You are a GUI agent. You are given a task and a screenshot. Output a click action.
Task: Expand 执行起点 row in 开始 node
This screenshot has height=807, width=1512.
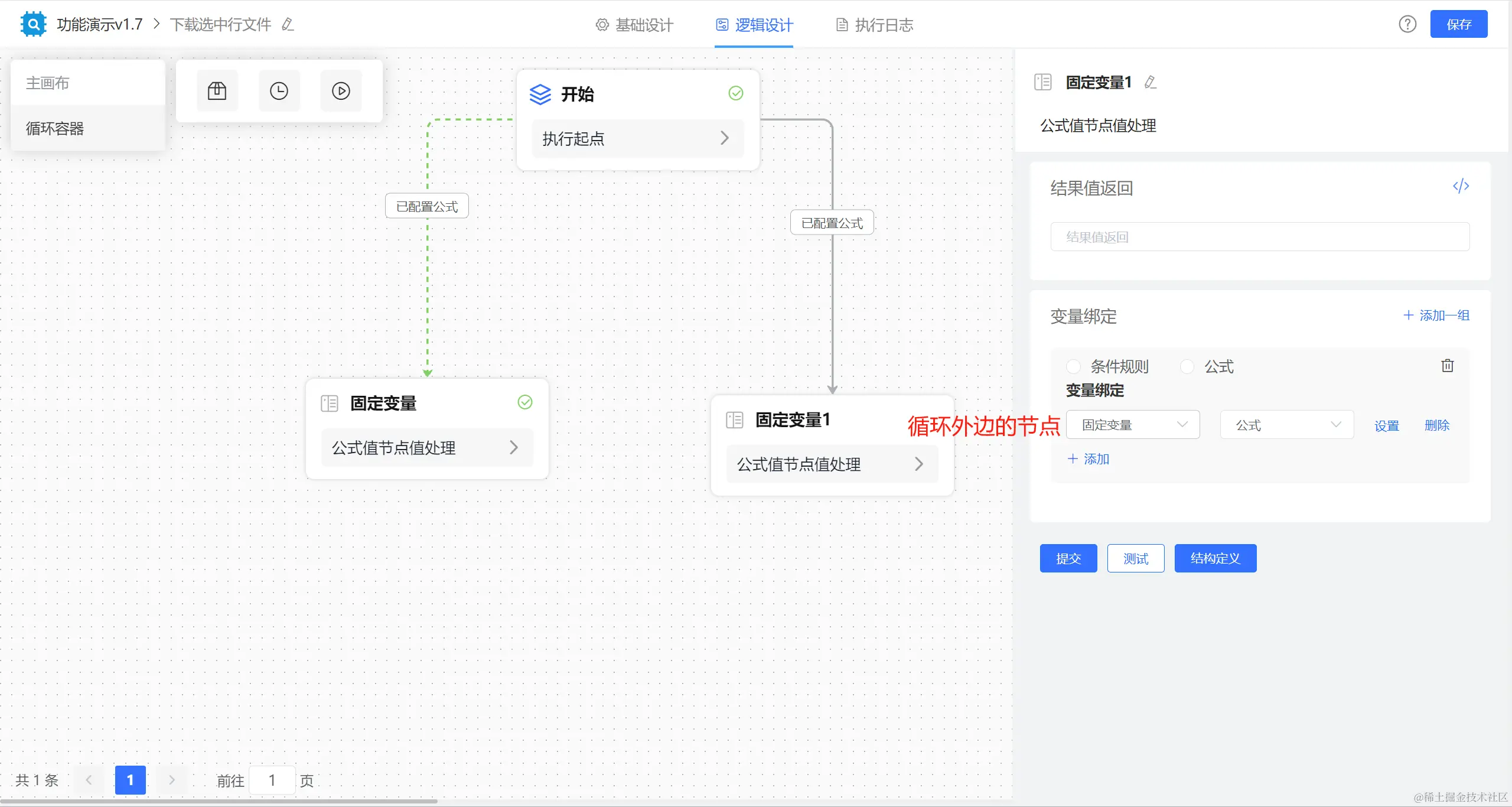637,138
